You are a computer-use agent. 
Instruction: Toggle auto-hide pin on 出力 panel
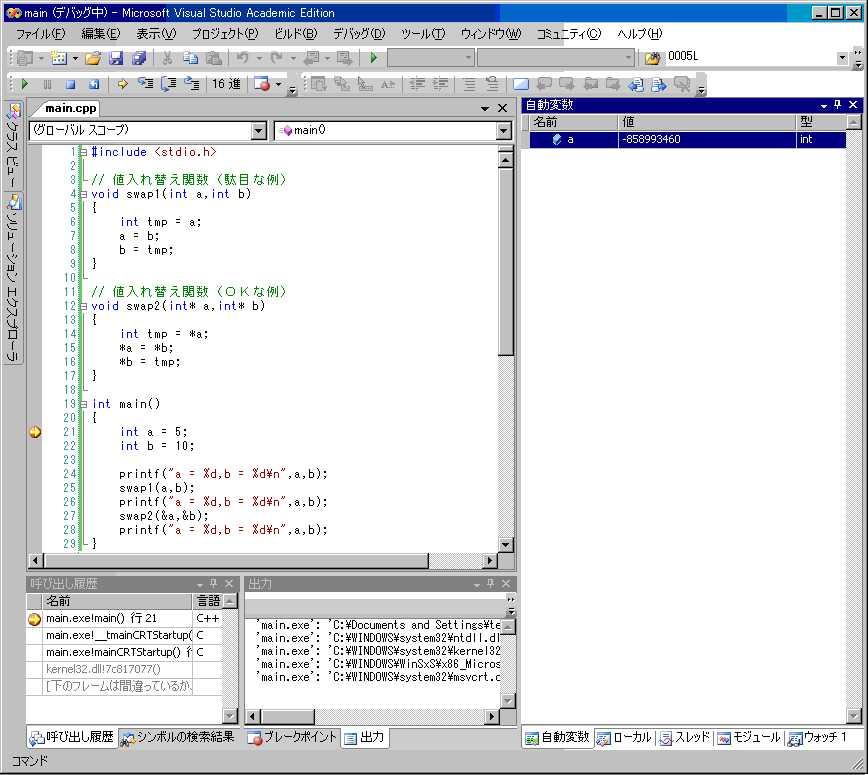(490, 583)
